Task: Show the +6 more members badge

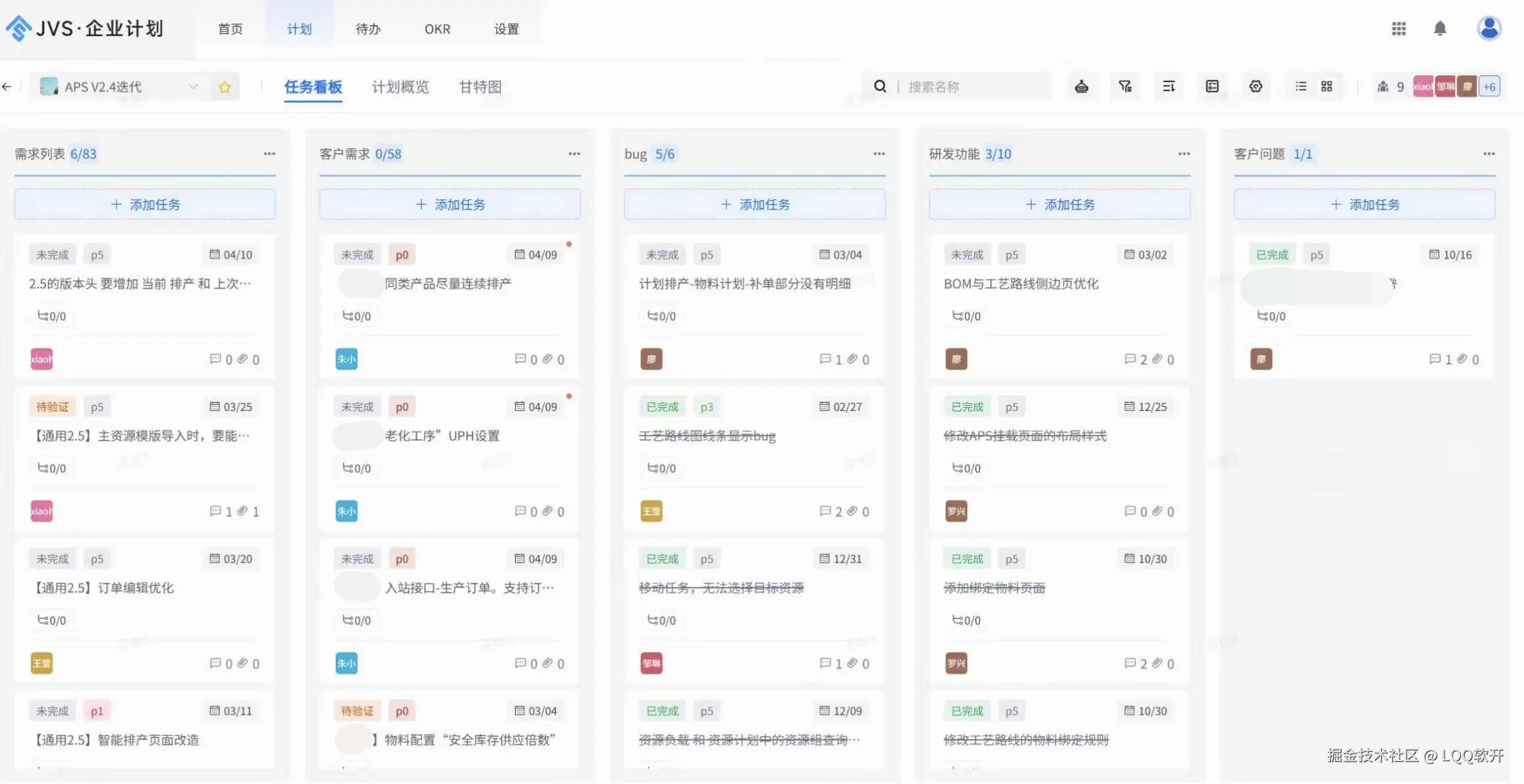Action: (x=1490, y=87)
